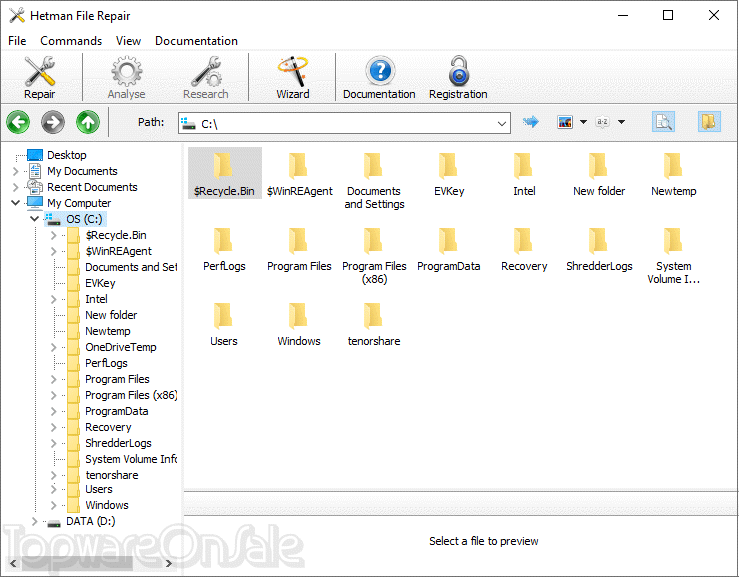Viewport: 739px width, 577px height.
Task: Select Documents and Settings folder in file pane
Action: 374,180
